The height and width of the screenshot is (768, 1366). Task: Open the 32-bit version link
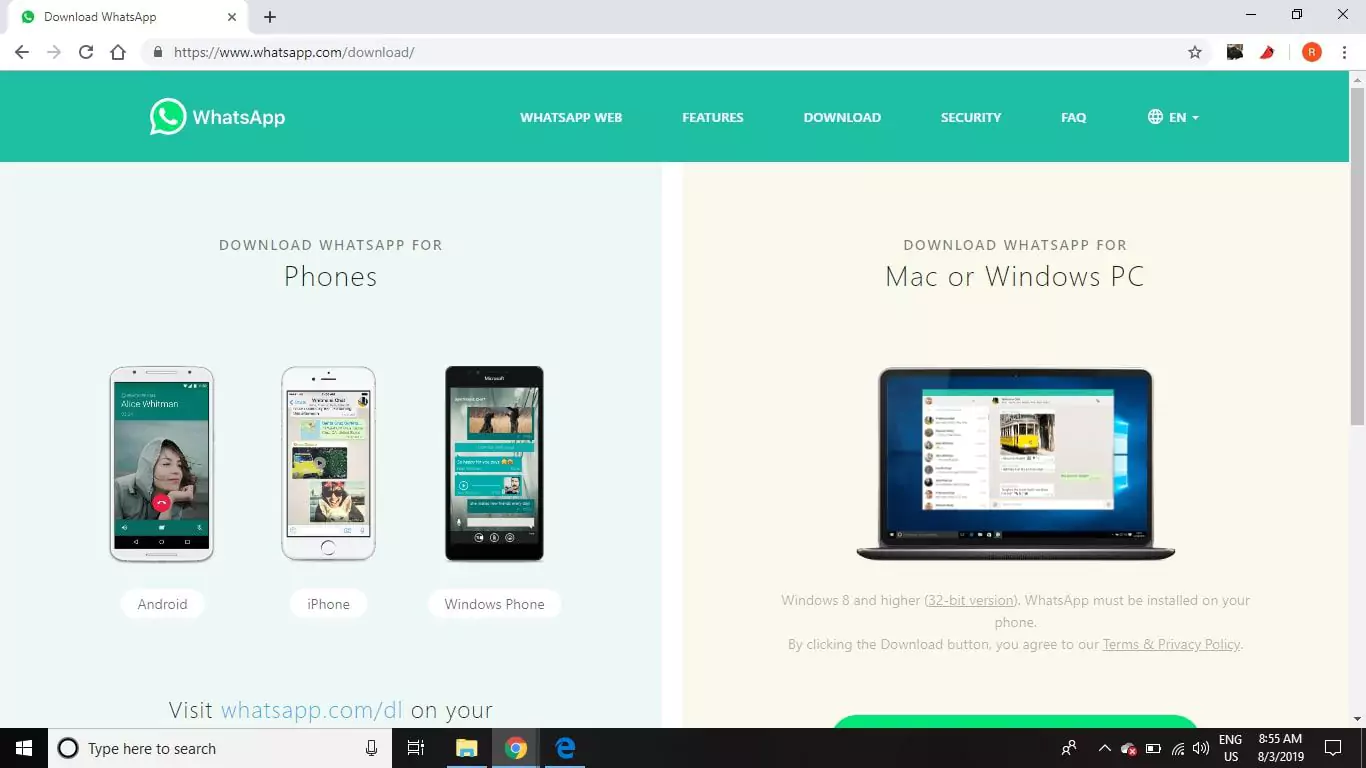970,600
